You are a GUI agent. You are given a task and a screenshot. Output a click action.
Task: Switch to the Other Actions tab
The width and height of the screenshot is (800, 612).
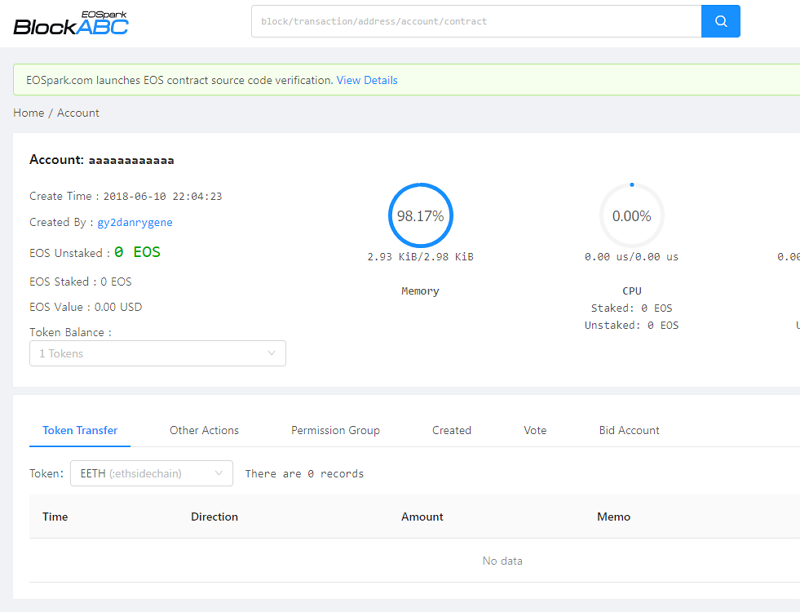[204, 430]
